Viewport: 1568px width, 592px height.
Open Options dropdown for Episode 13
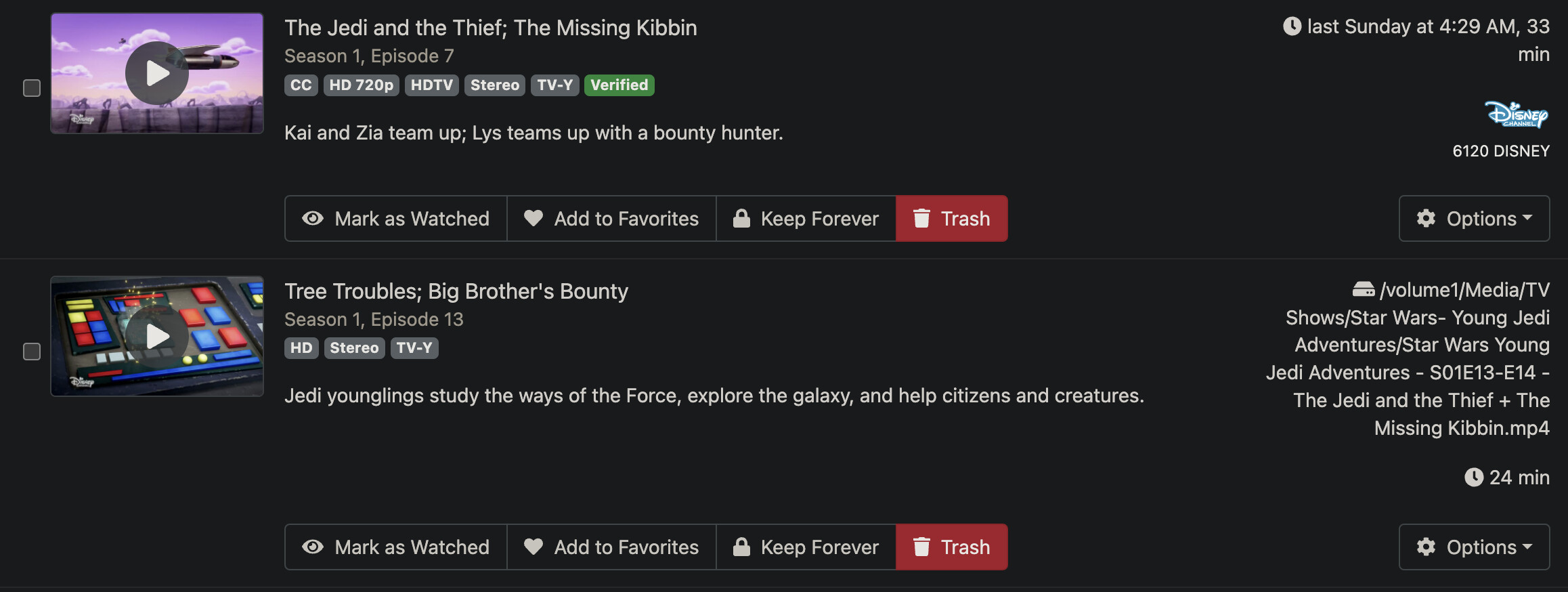click(x=1474, y=547)
